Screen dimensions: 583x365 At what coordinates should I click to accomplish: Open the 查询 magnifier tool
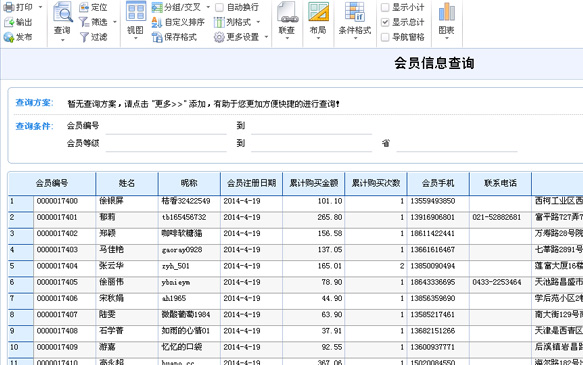[62, 12]
